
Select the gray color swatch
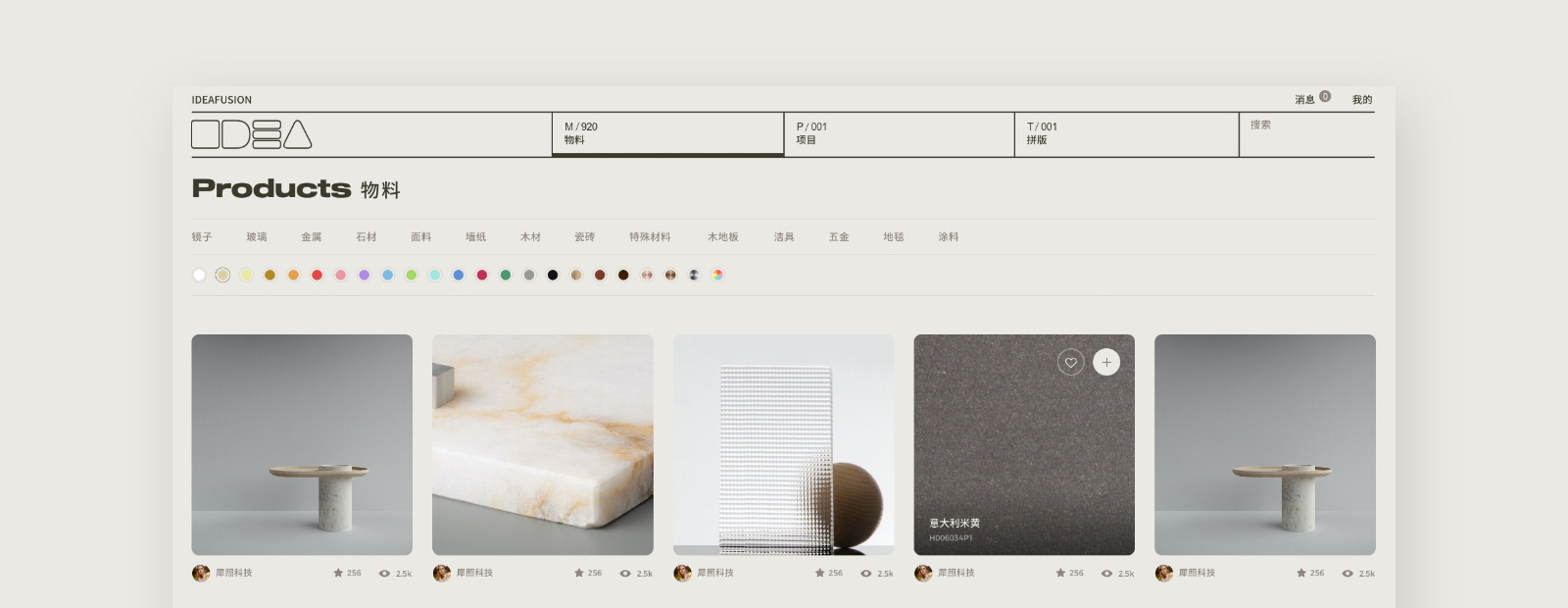coord(529,275)
